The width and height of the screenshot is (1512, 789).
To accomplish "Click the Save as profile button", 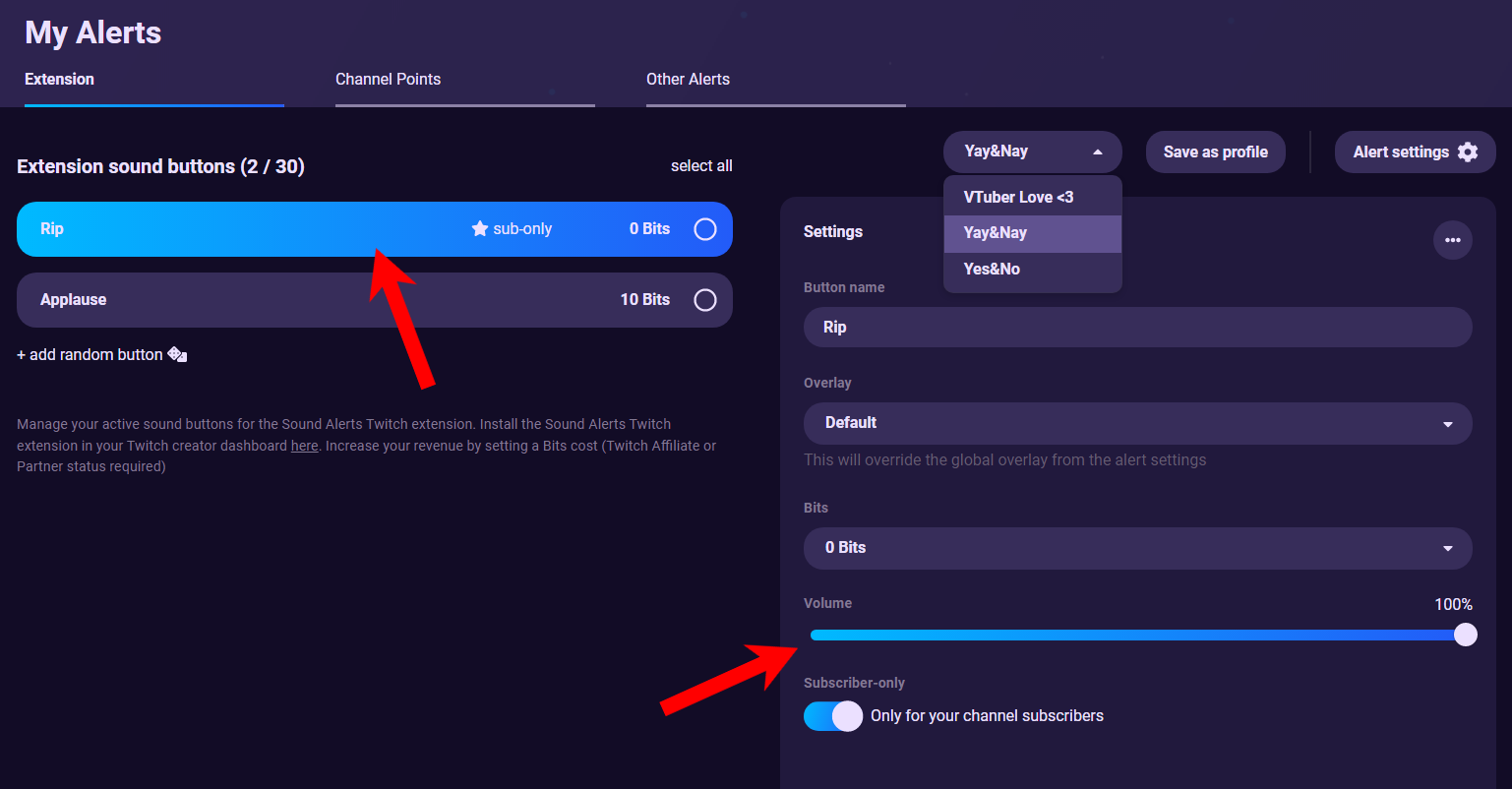I will (1215, 152).
